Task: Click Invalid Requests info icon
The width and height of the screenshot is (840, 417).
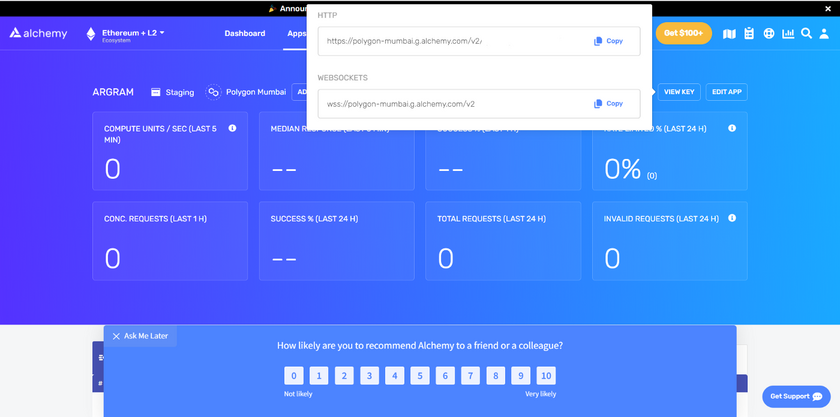Action: pyautogui.click(x=732, y=218)
